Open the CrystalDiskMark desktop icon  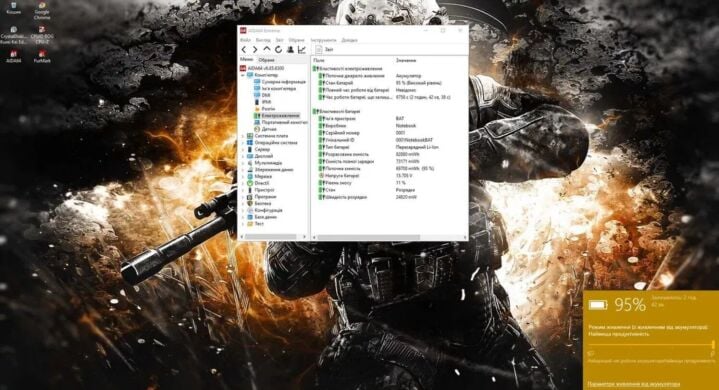coord(13,35)
